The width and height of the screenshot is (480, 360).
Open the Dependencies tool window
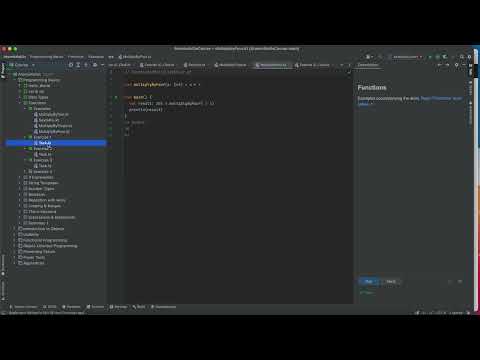(x=163, y=307)
